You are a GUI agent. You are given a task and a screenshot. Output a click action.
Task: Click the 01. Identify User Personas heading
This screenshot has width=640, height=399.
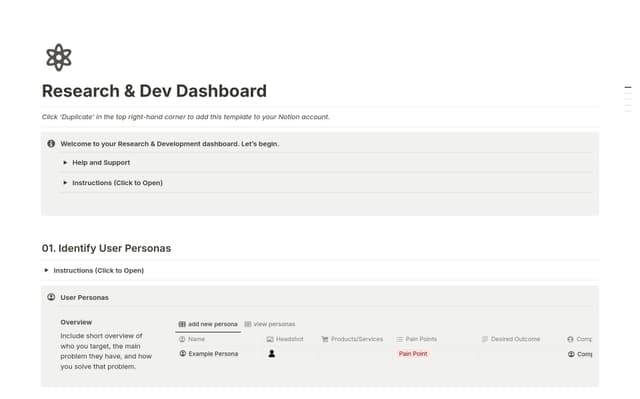click(x=106, y=248)
